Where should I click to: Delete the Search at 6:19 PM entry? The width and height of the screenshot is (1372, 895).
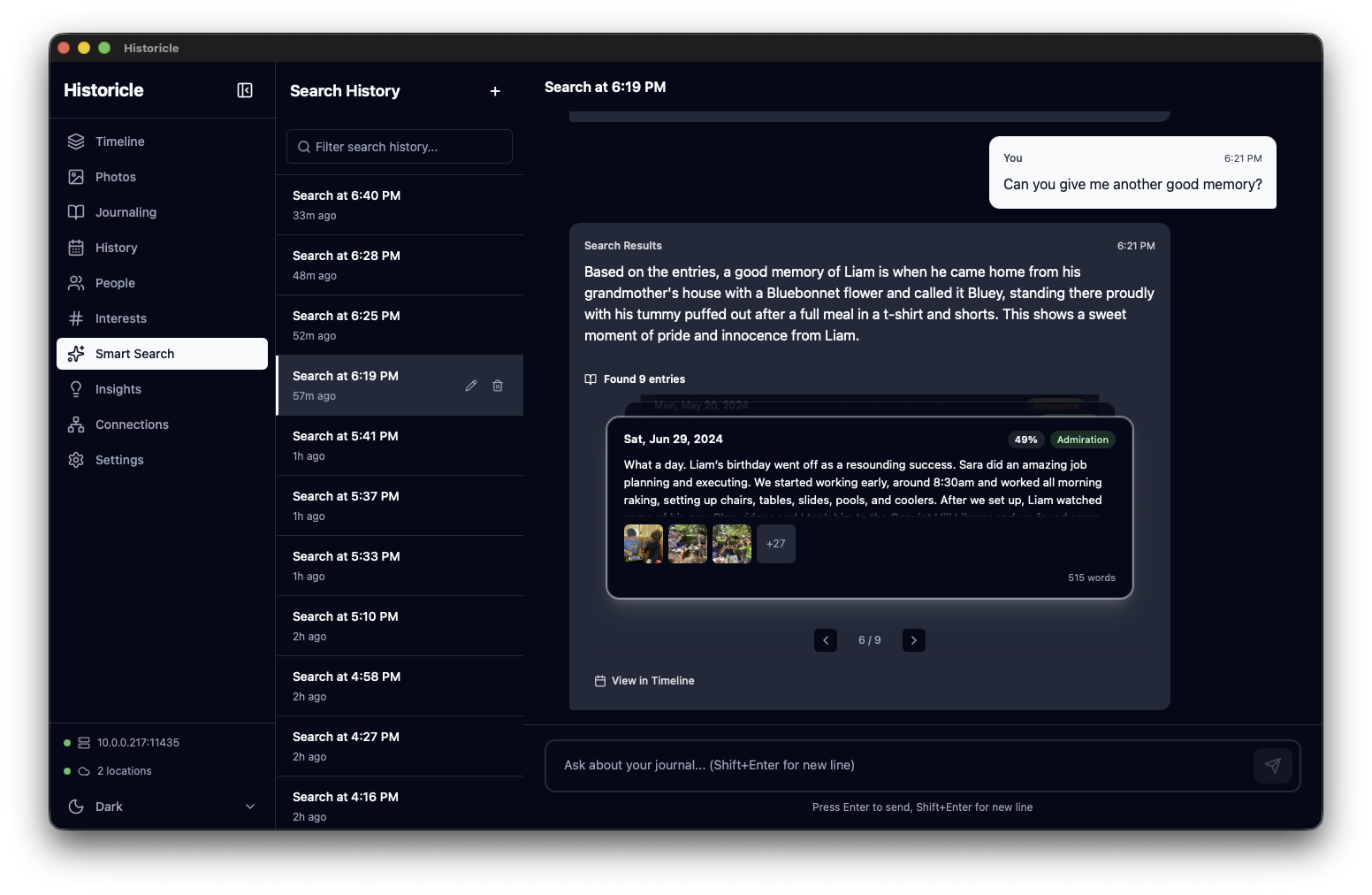(498, 386)
